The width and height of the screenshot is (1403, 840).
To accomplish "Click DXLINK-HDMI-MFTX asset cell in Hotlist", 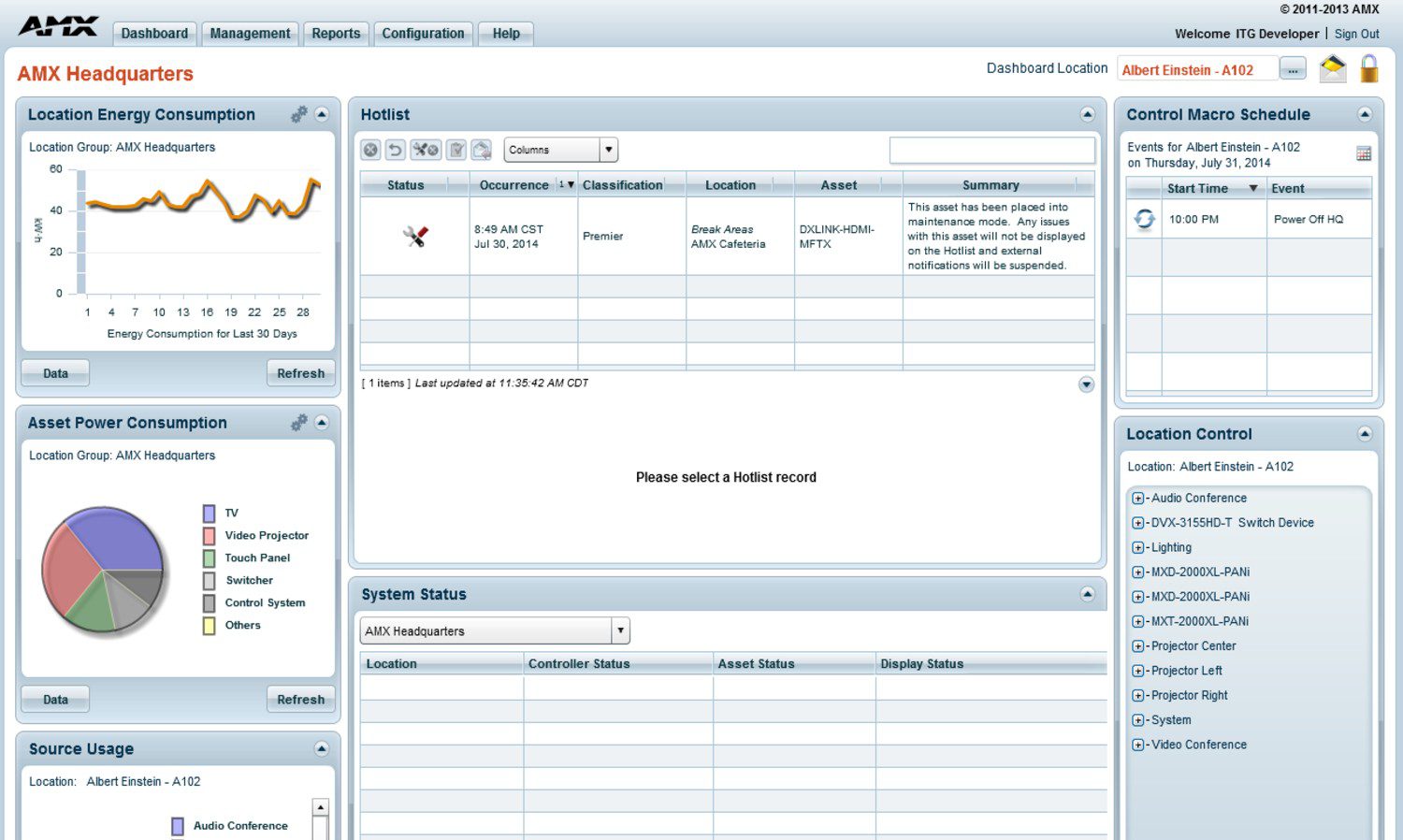I will (x=848, y=236).
